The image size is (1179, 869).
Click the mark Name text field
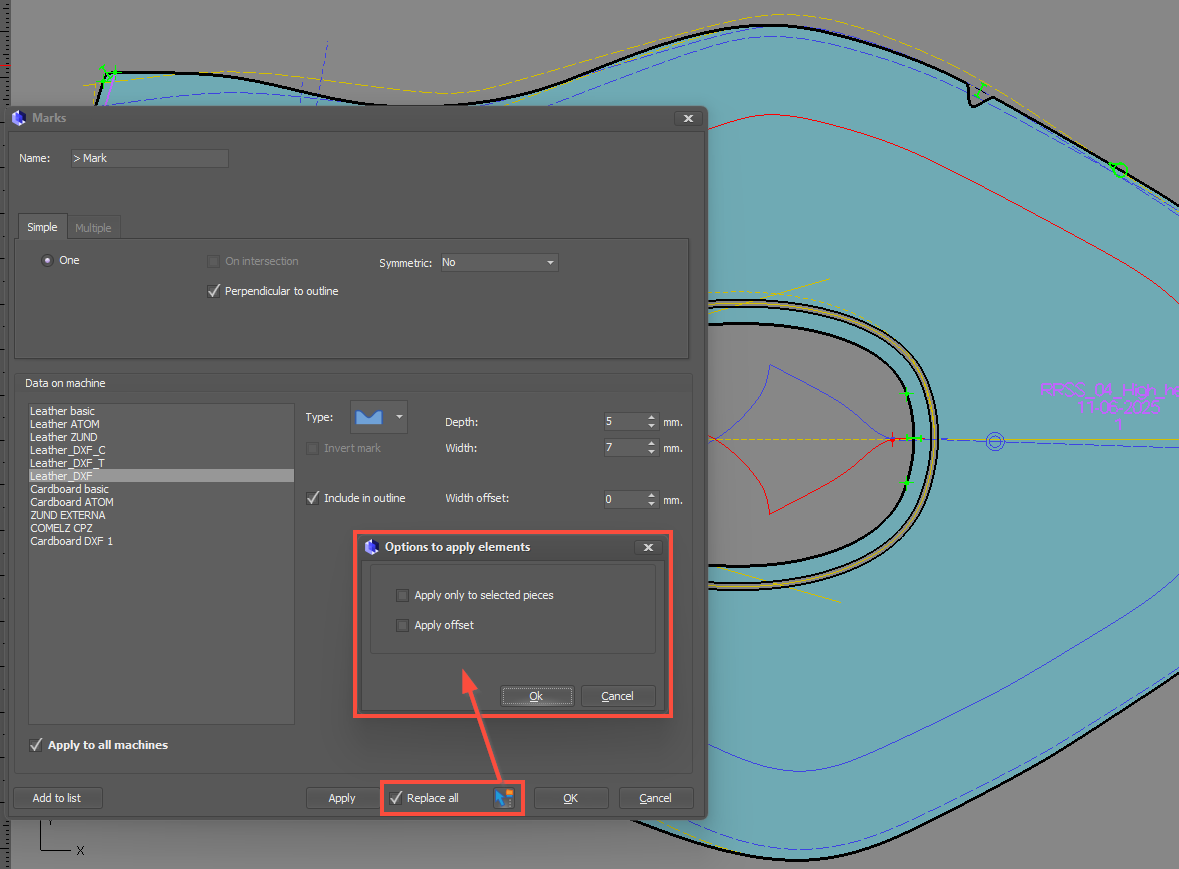click(x=150, y=158)
